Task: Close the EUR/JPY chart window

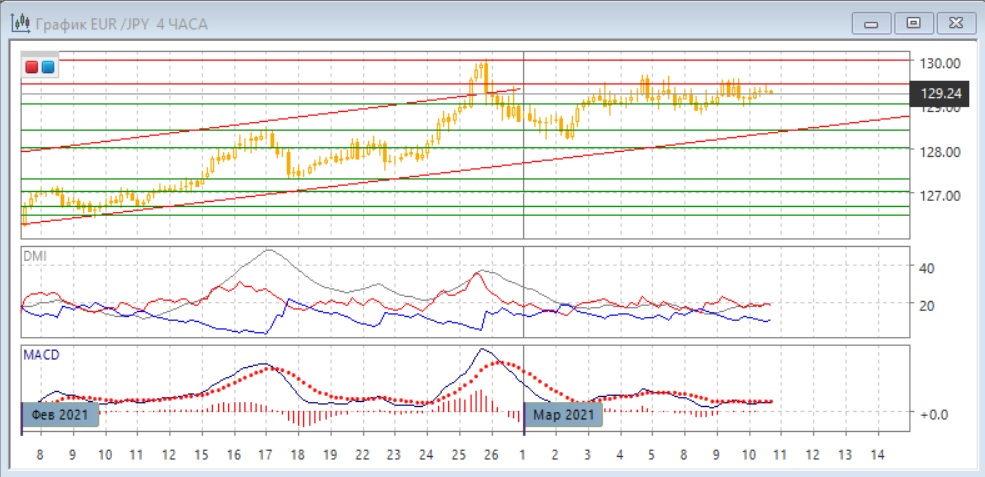Action: (x=955, y=24)
